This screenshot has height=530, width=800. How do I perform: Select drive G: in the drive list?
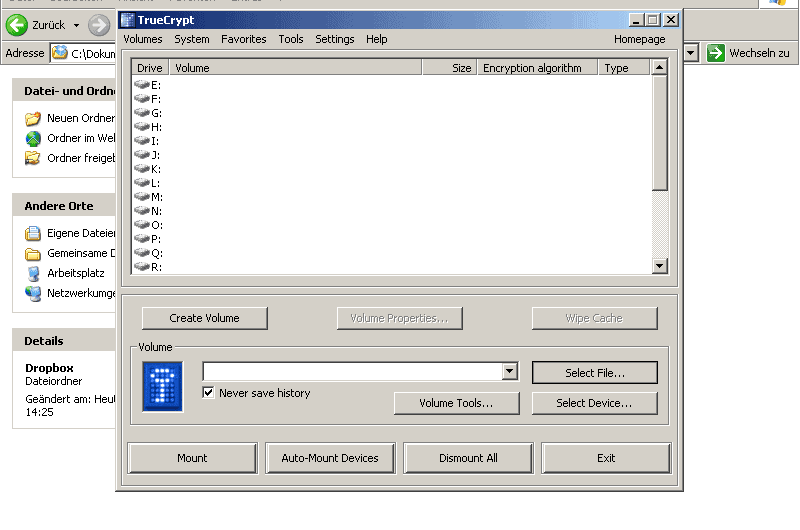[x=147, y=113]
